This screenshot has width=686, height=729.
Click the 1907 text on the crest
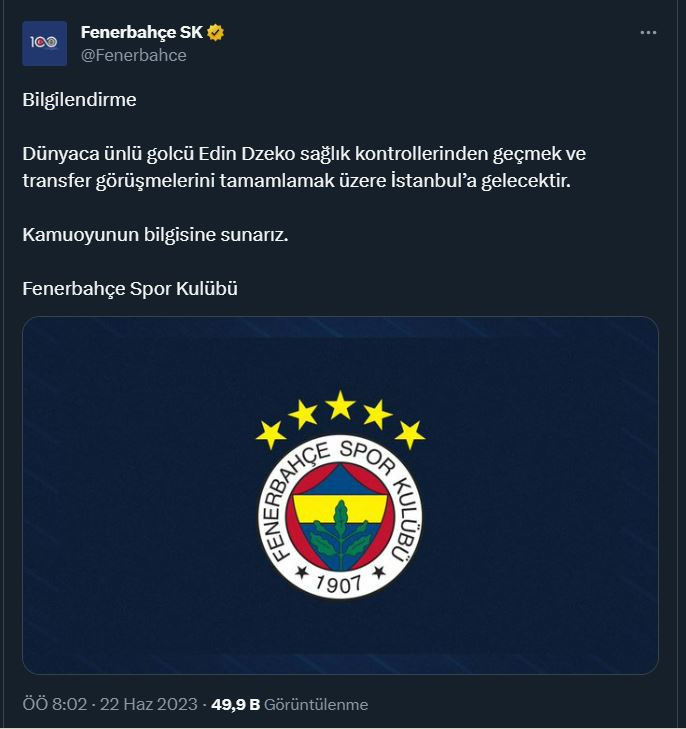point(340,583)
